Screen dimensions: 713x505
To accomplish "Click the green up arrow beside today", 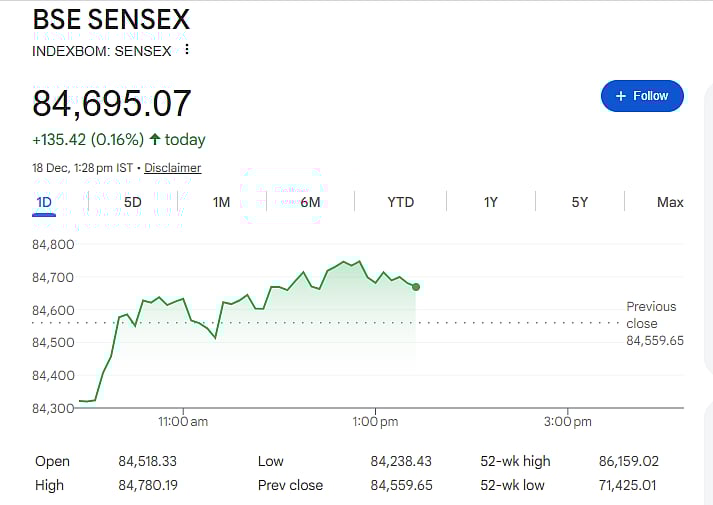I will tap(155, 139).
